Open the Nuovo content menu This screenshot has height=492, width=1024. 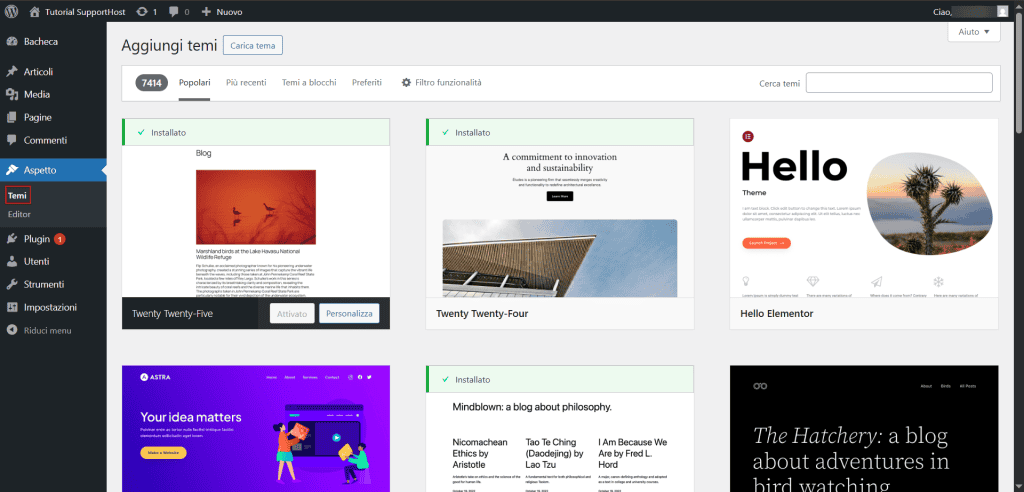coord(222,11)
